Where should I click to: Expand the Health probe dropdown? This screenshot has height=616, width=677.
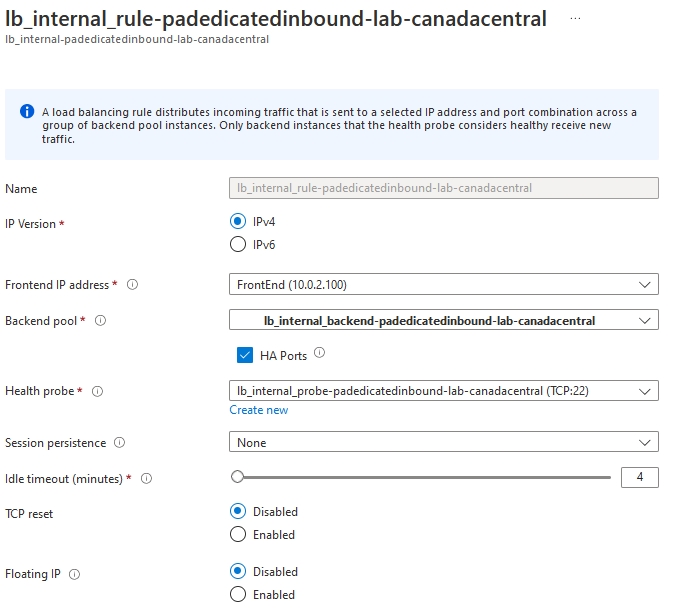(x=443, y=391)
